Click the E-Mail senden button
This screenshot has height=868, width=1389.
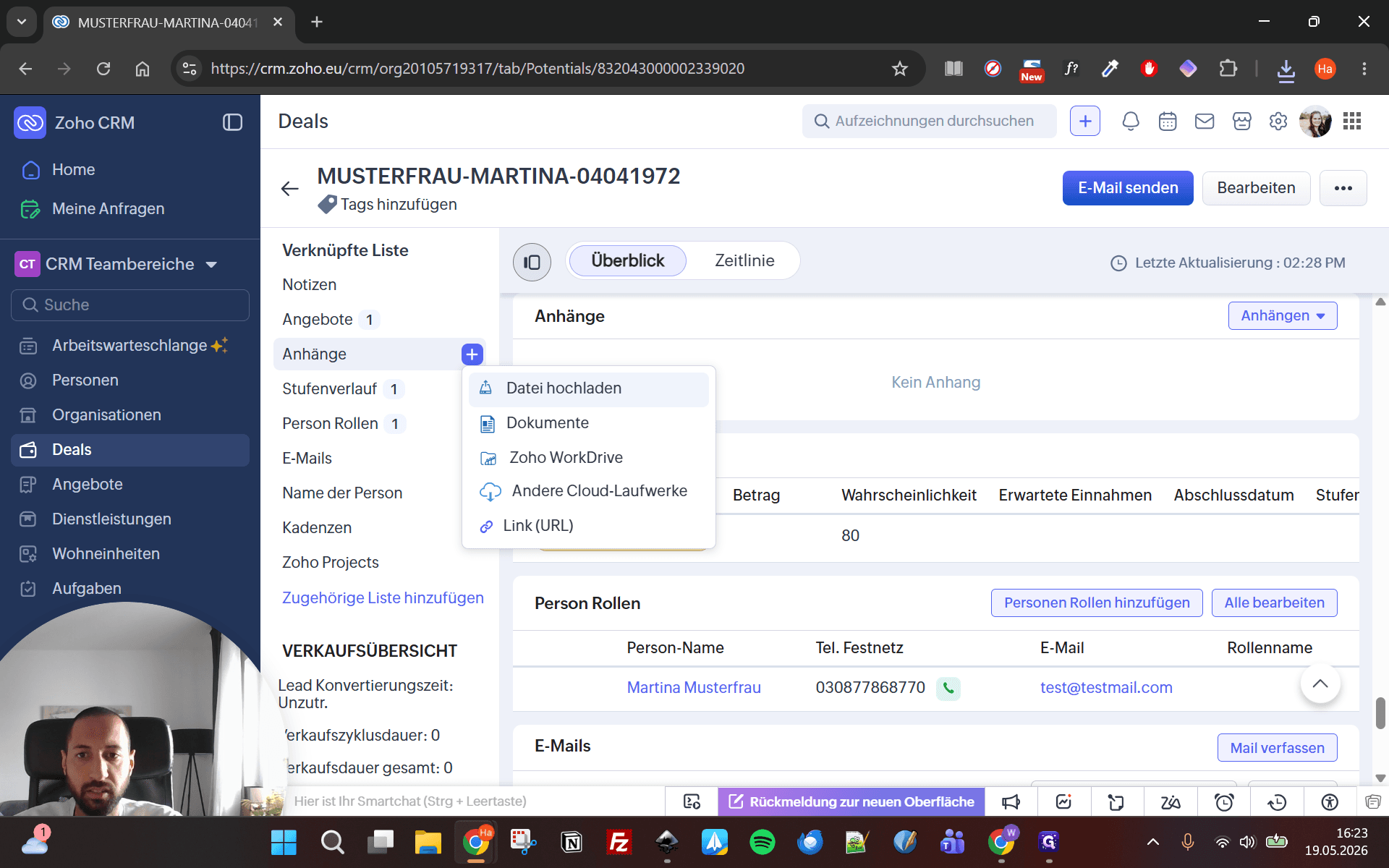(x=1128, y=188)
